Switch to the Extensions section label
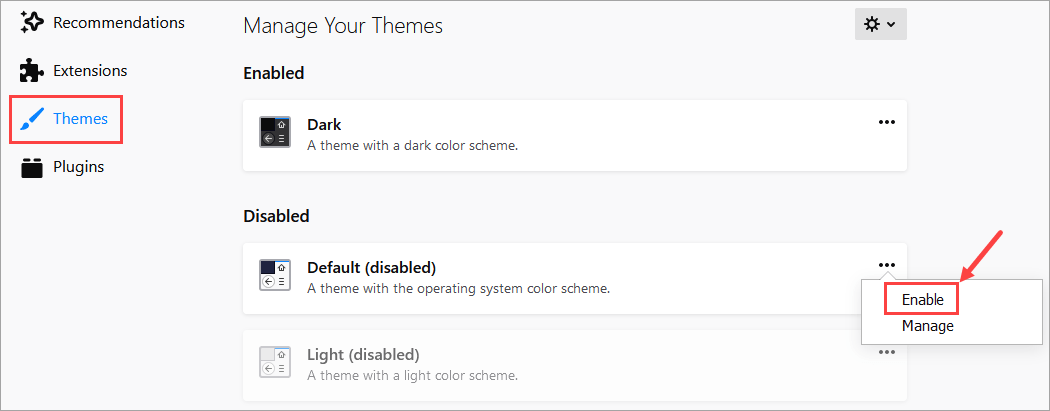This screenshot has width=1050, height=411. pos(90,71)
